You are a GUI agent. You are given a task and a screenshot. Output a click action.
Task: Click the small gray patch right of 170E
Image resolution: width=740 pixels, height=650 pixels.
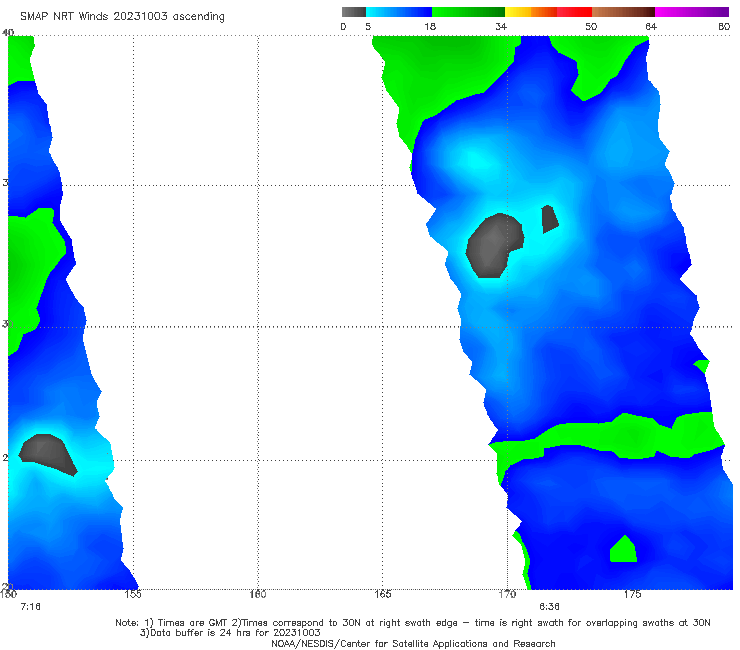coord(549,219)
